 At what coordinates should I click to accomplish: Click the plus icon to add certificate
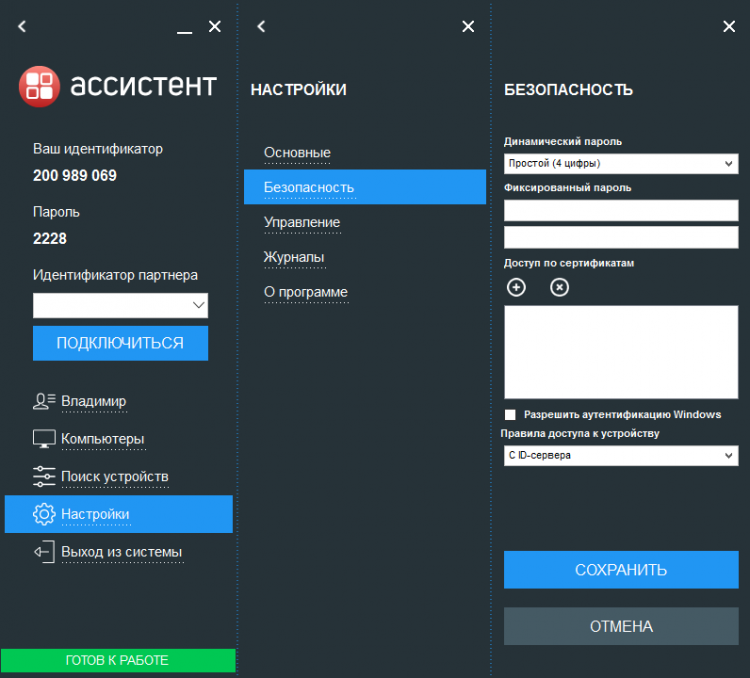(516, 288)
